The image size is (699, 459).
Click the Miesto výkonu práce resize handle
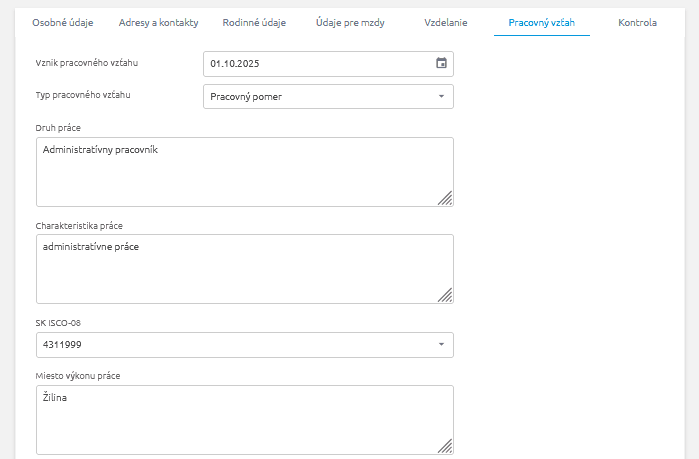[445, 446]
